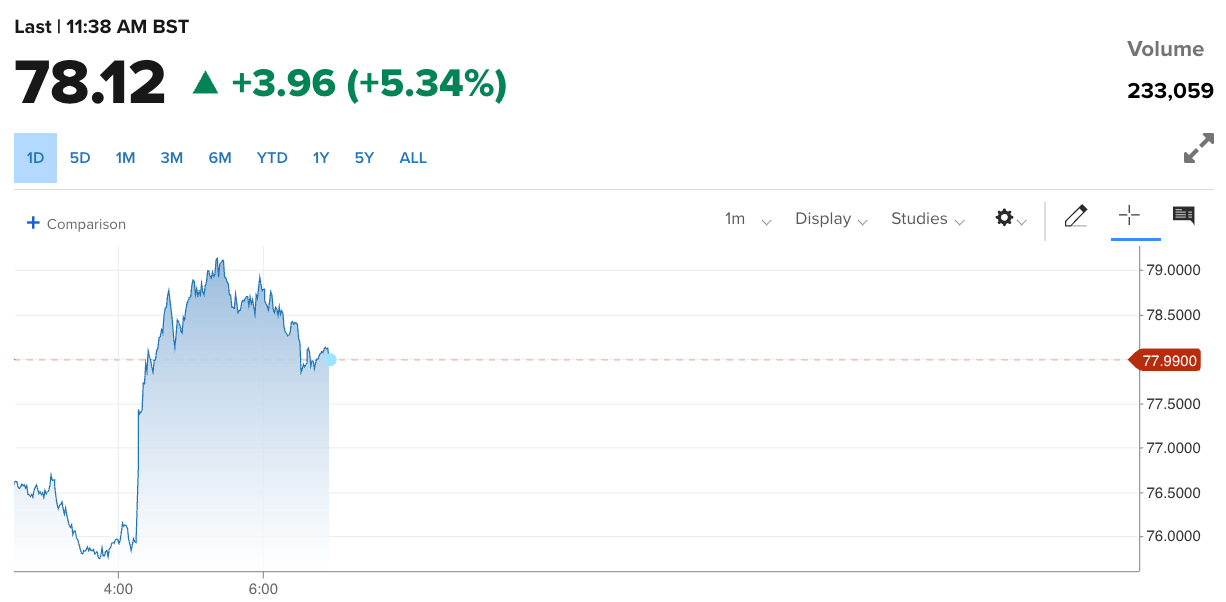Click the green up-arrow price indicator

coord(205,83)
